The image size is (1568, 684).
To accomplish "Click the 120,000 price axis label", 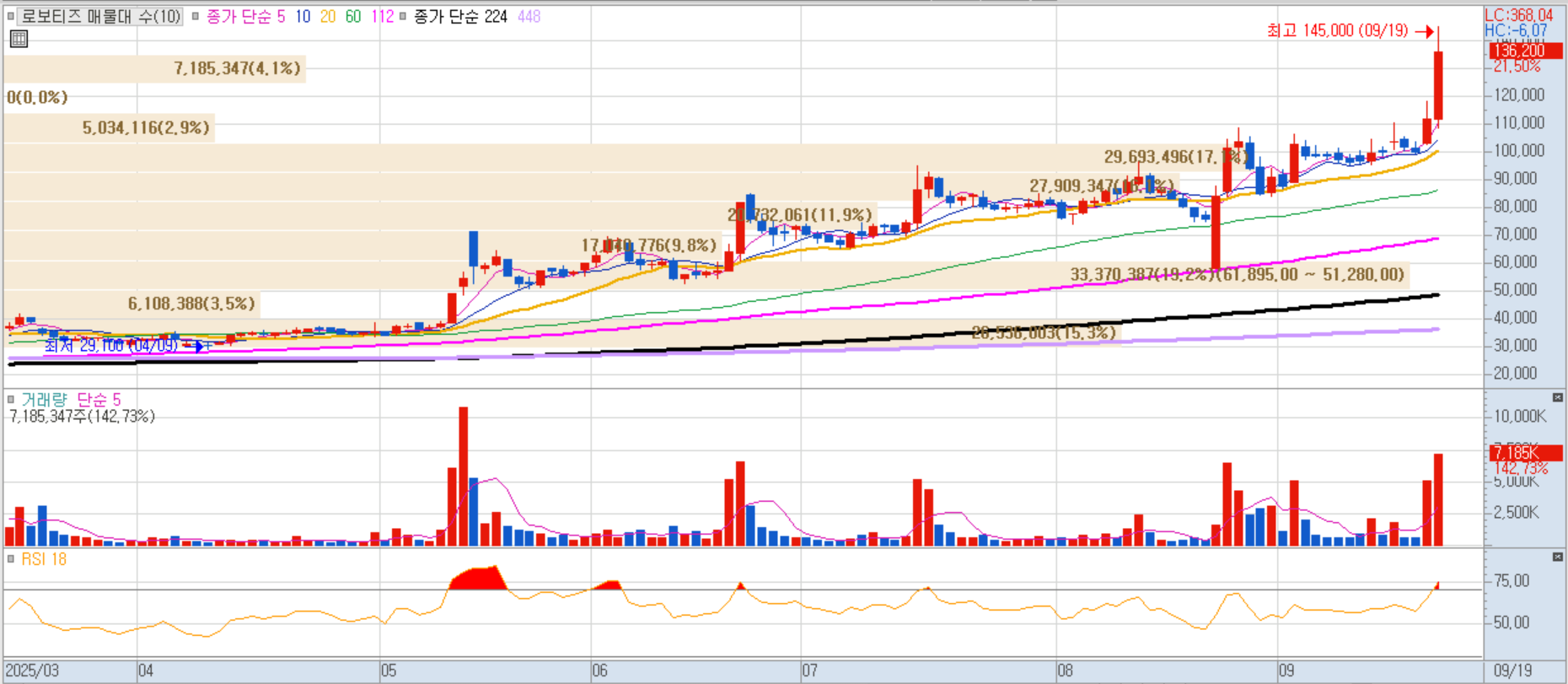I will [1519, 94].
